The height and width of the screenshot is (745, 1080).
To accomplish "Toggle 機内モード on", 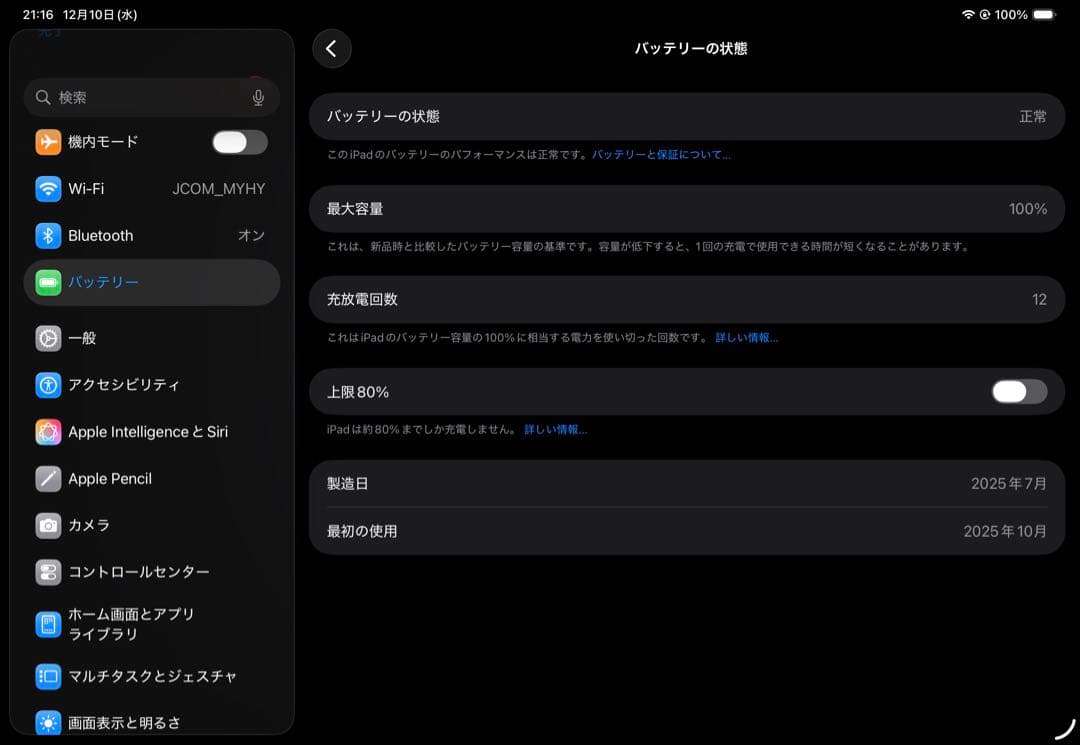I will click(x=238, y=142).
